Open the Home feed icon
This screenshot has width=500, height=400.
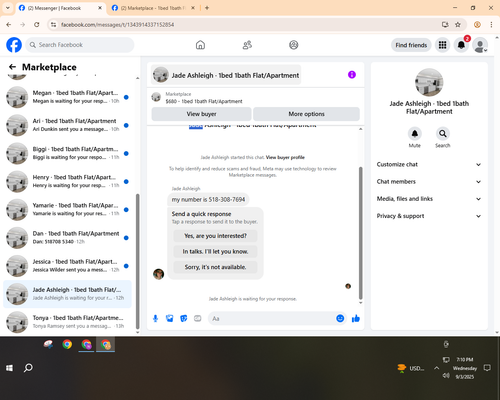pyautogui.click(x=200, y=45)
